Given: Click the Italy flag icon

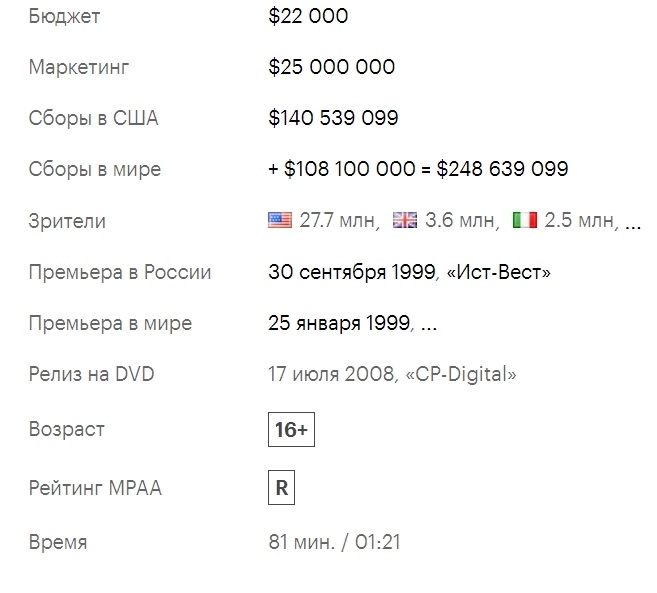Looking at the screenshot, I should [524, 221].
